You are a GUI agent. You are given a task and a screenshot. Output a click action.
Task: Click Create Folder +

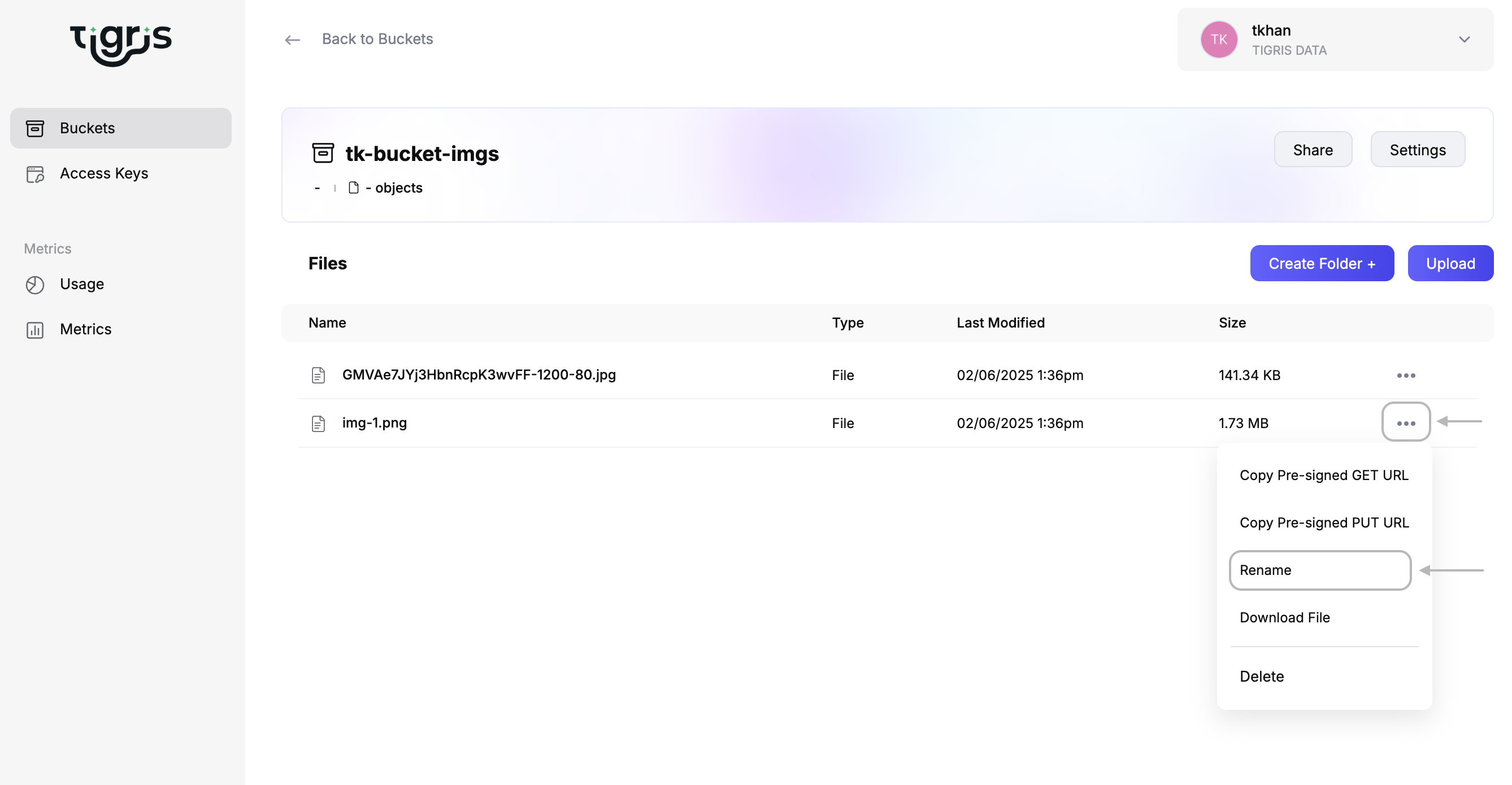(1322, 263)
